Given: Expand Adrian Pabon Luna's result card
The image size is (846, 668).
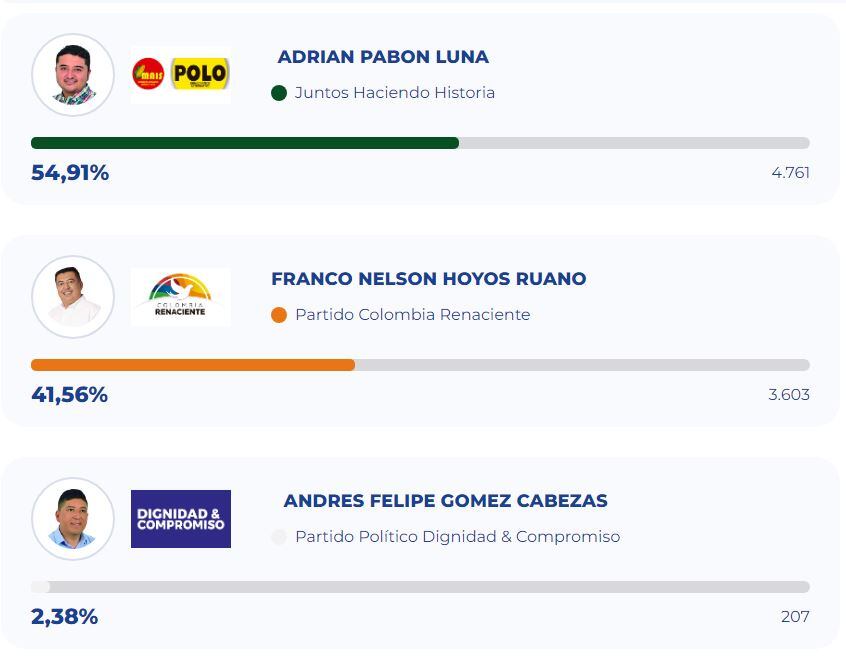Looking at the screenshot, I should click(x=423, y=103).
